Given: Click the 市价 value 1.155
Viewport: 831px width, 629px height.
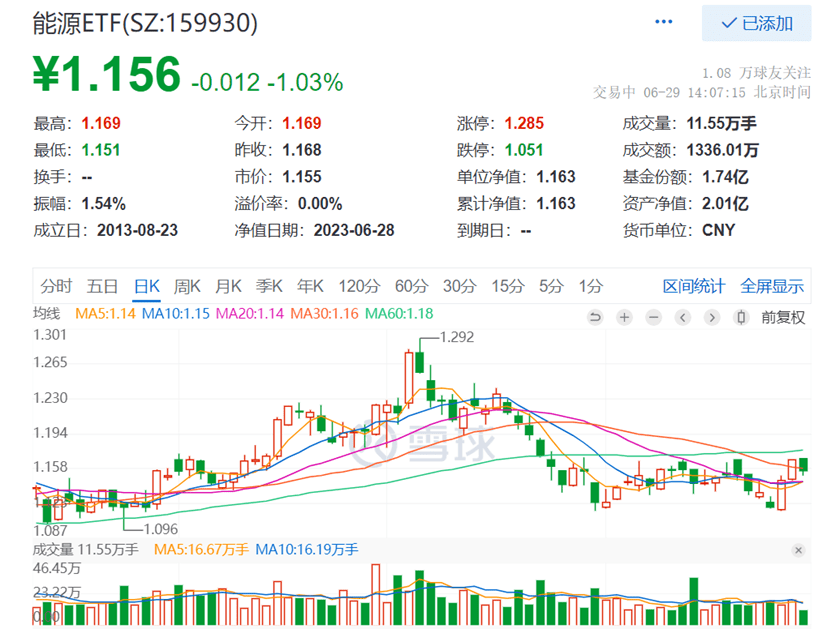Looking at the screenshot, I should [302, 177].
